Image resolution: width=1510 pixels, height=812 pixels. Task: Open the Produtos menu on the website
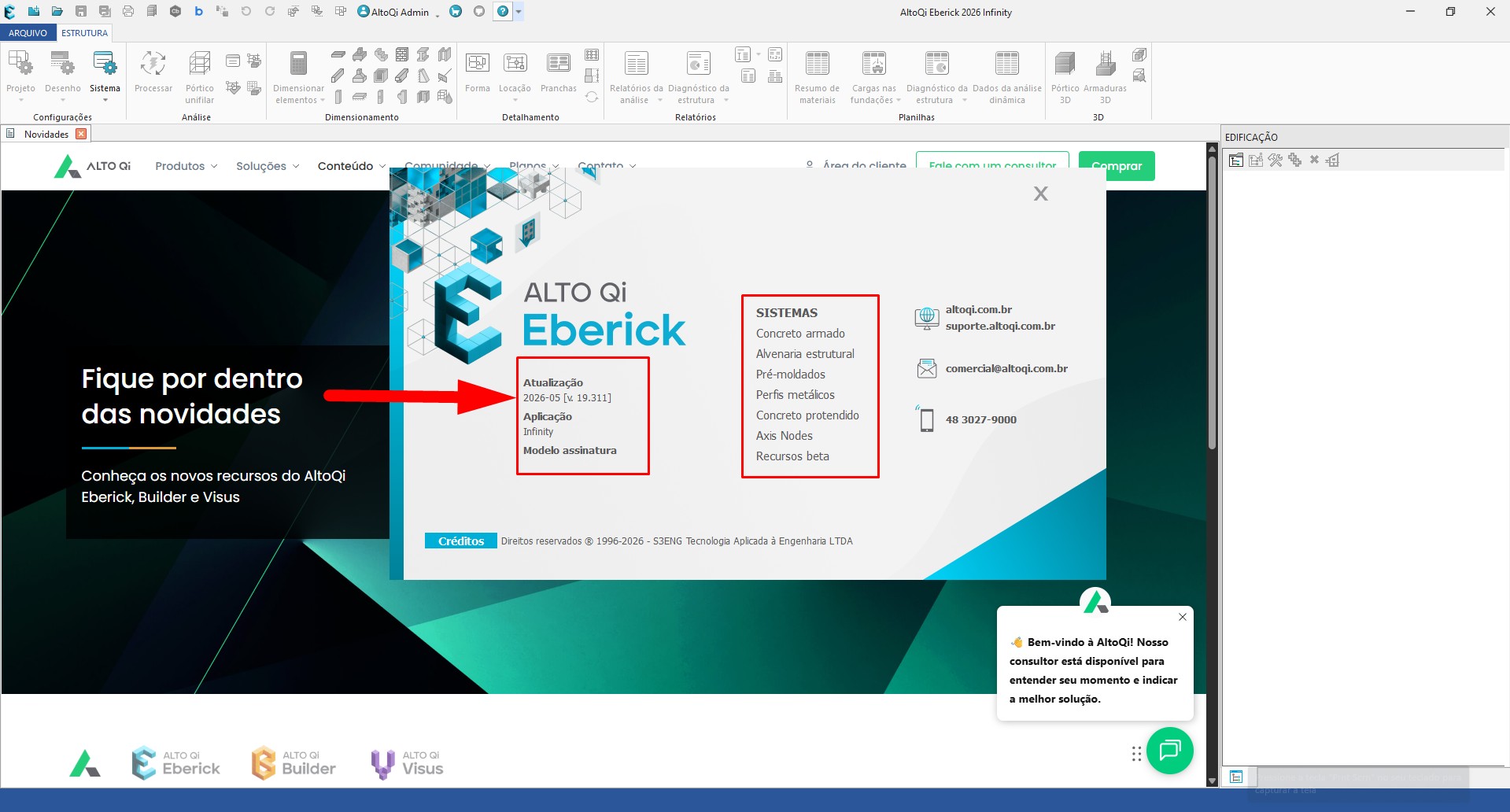[x=186, y=166]
